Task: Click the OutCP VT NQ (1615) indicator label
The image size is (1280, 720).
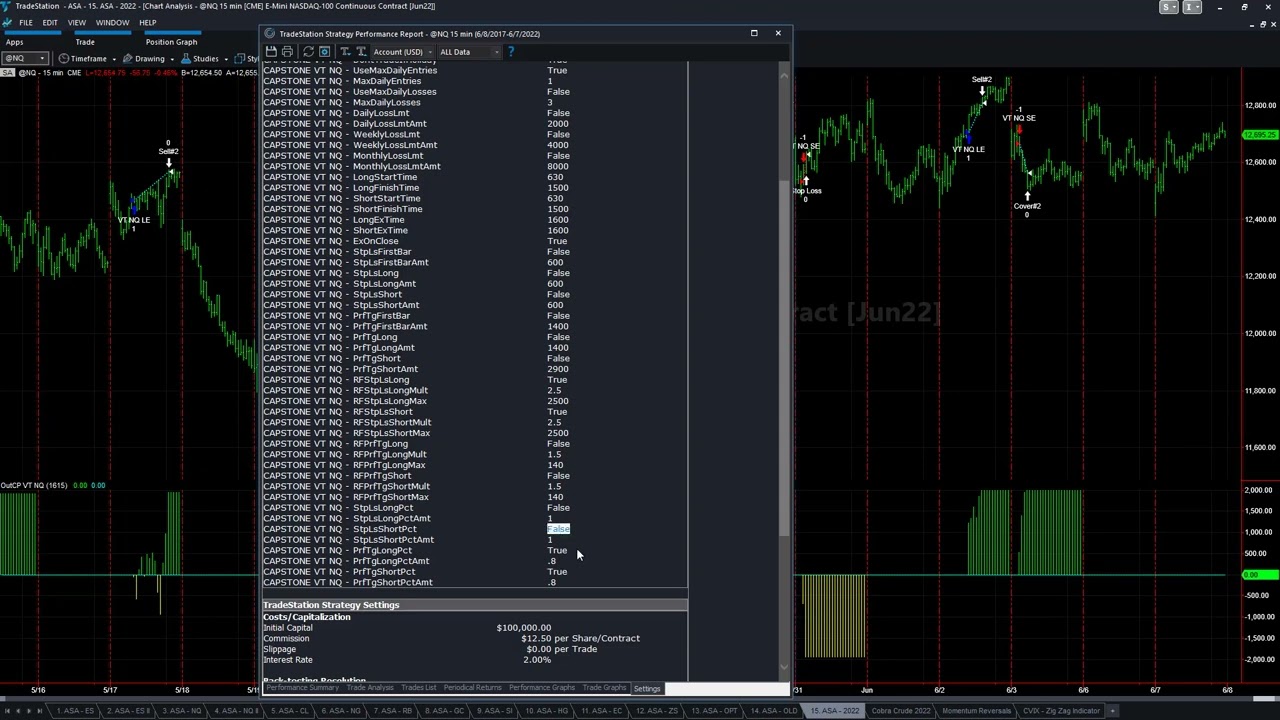Action: coord(34,485)
